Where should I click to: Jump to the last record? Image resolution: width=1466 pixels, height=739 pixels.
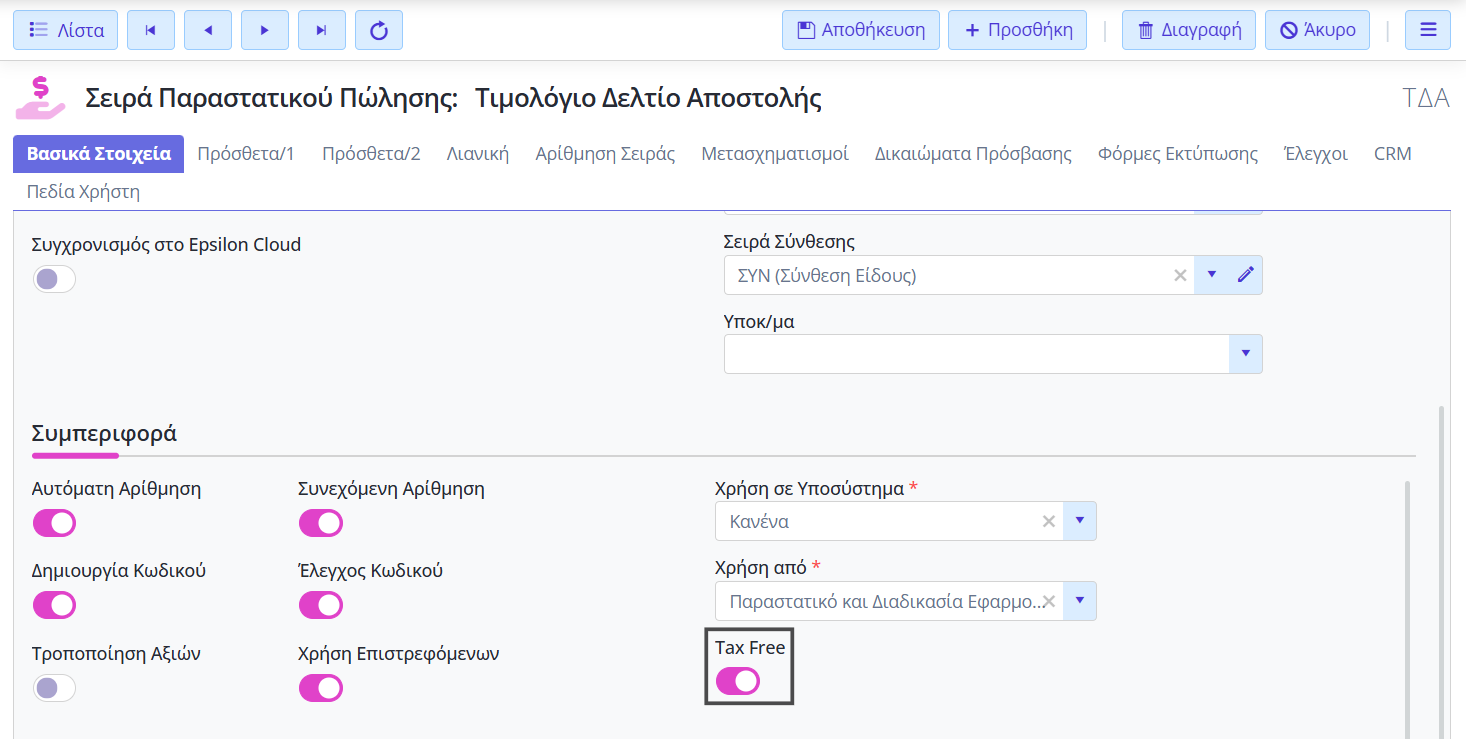pyautogui.click(x=322, y=30)
